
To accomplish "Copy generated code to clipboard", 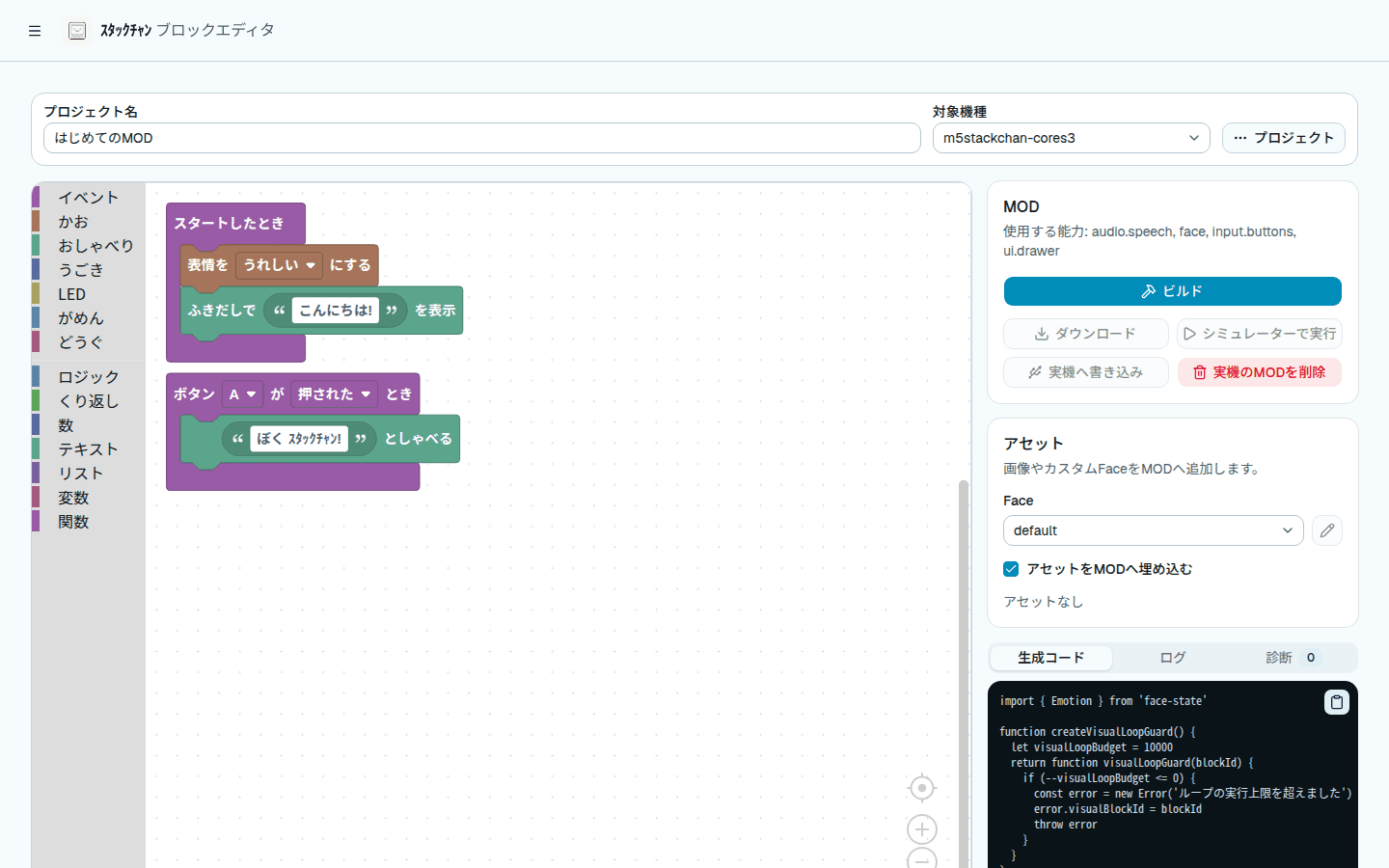I will click(x=1336, y=702).
